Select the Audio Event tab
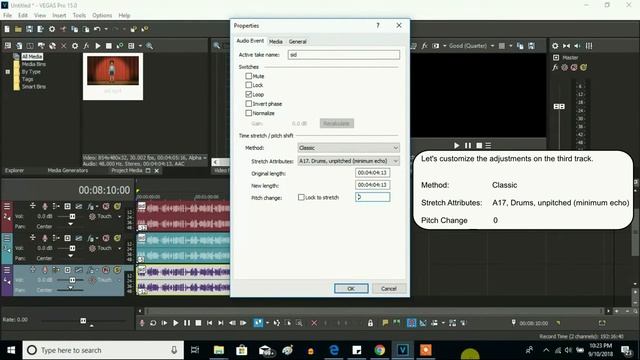This screenshot has width=640, height=360. click(x=250, y=41)
